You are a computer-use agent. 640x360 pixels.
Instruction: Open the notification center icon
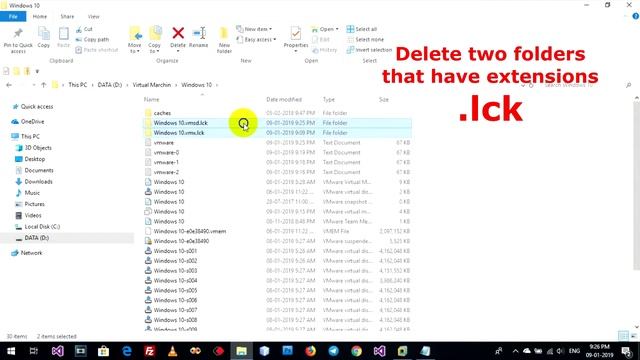point(627,351)
